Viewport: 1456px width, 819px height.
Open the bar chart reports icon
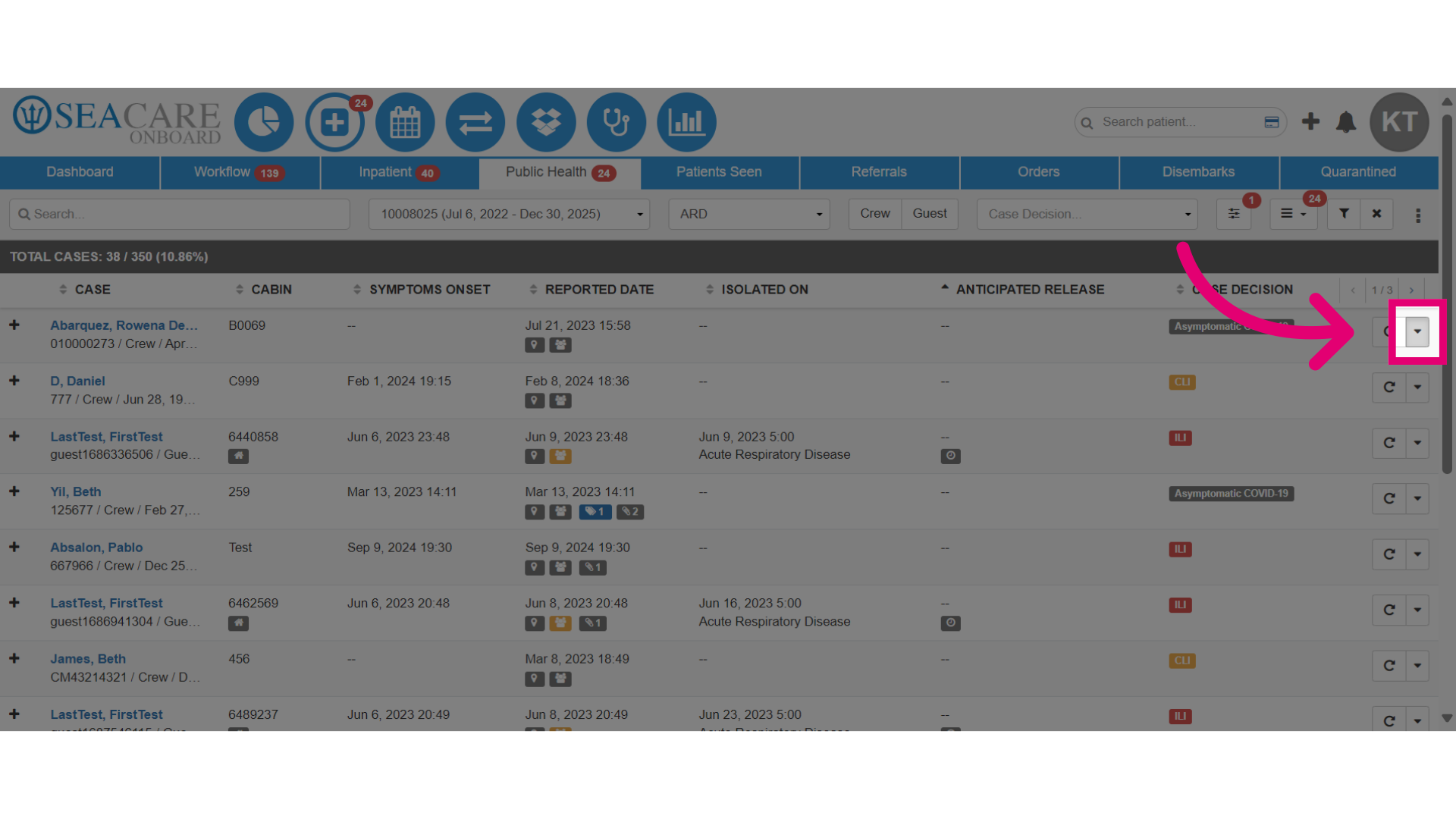(x=687, y=122)
